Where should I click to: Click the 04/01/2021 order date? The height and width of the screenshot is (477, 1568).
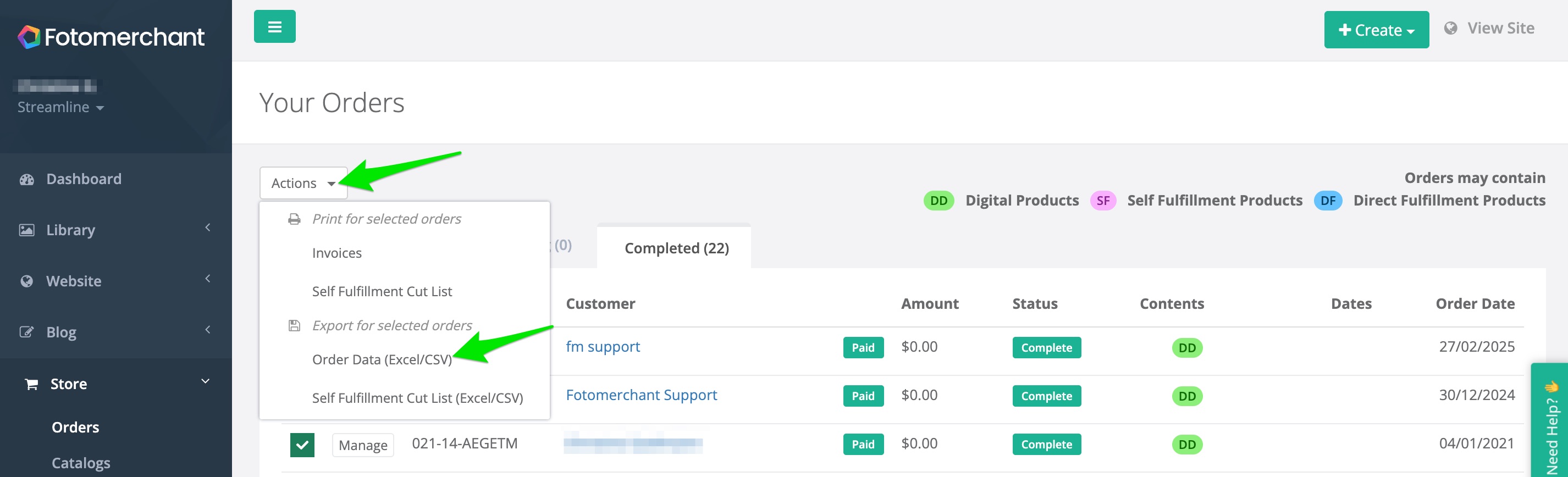click(1476, 443)
